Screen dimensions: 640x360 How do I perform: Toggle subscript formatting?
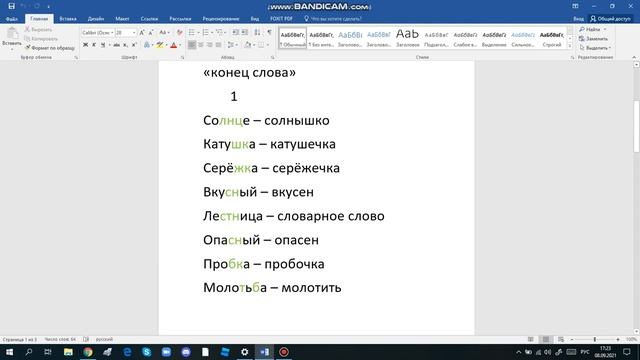125,45
